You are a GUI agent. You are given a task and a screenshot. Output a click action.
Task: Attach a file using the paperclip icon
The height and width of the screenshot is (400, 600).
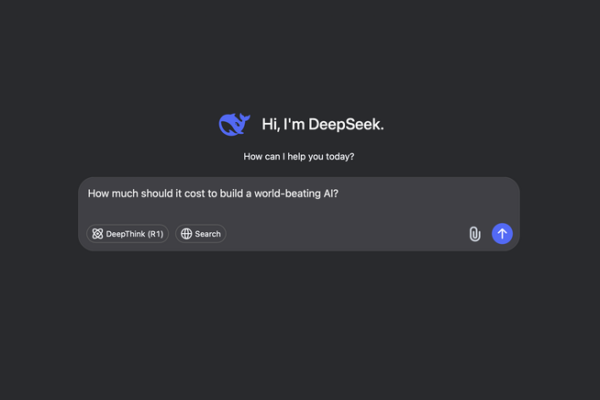coord(475,234)
